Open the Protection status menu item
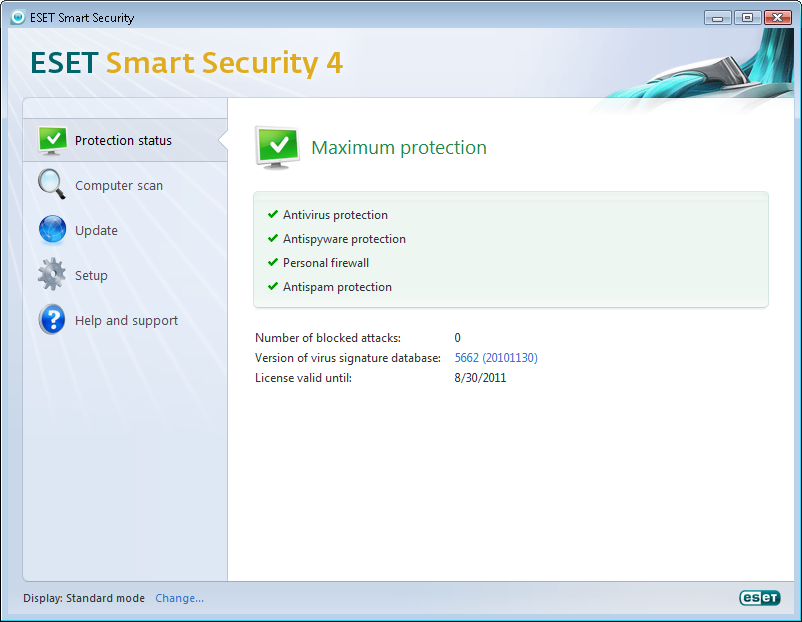This screenshot has height=622, width=802. pyautogui.click(x=123, y=141)
